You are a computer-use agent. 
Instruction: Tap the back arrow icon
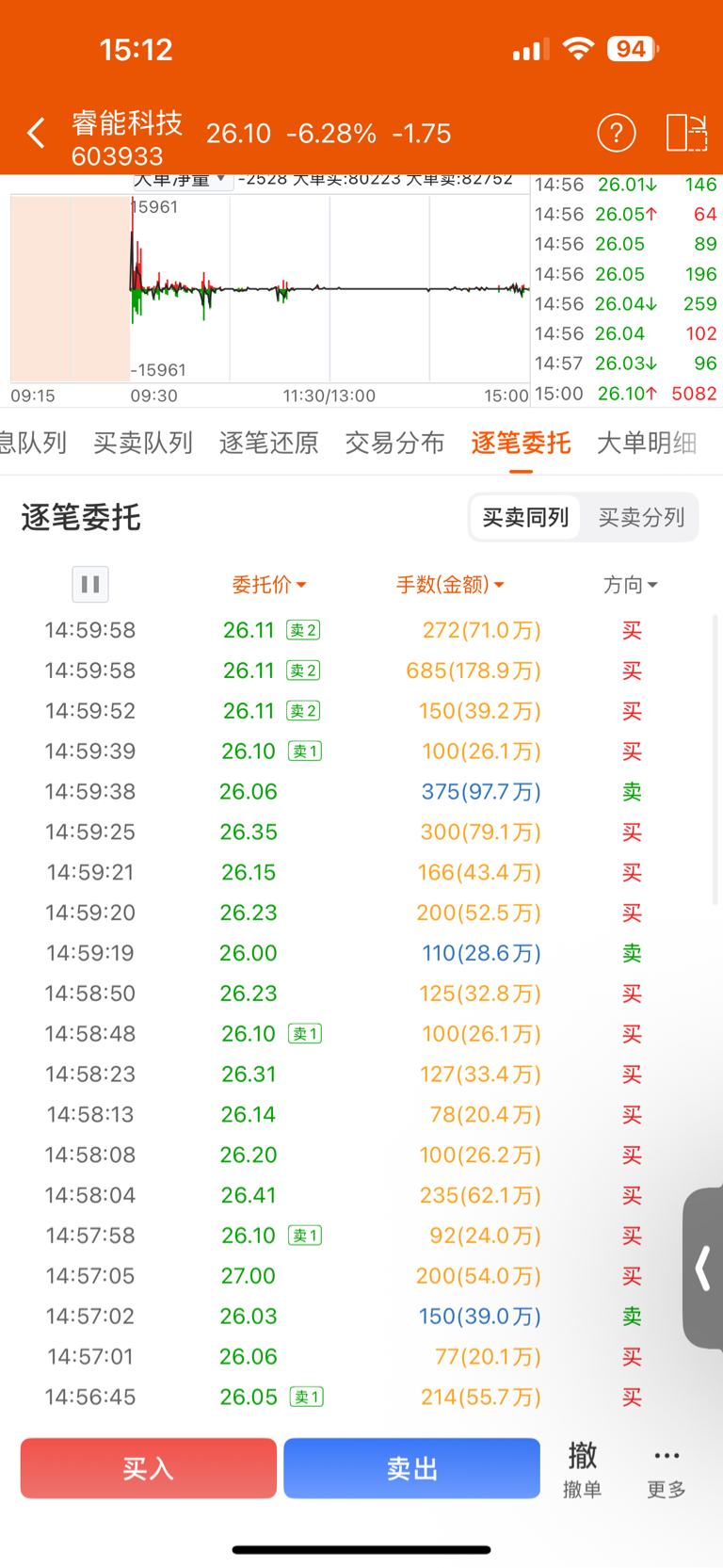coord(36,134)
